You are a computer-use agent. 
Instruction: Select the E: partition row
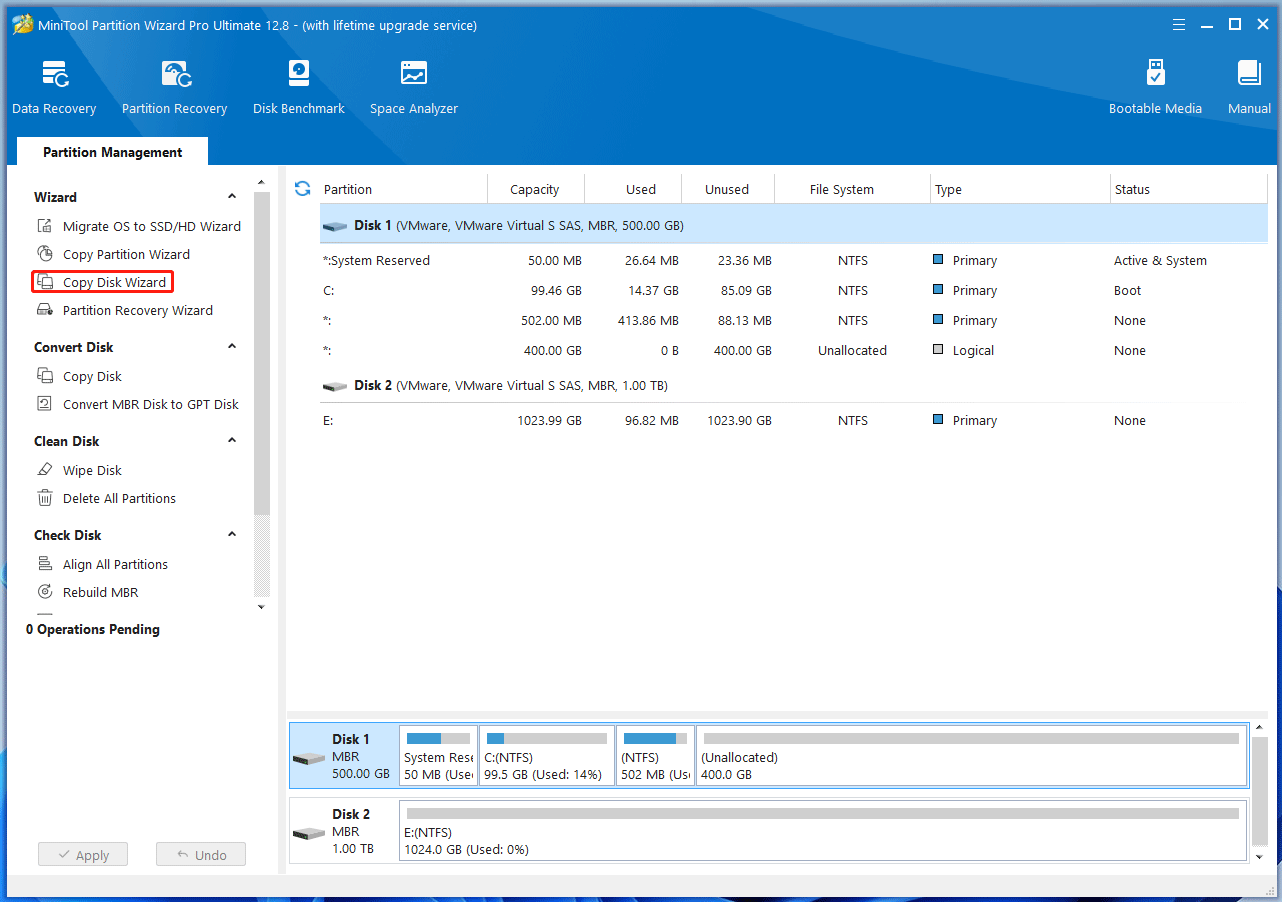(794, 421)
